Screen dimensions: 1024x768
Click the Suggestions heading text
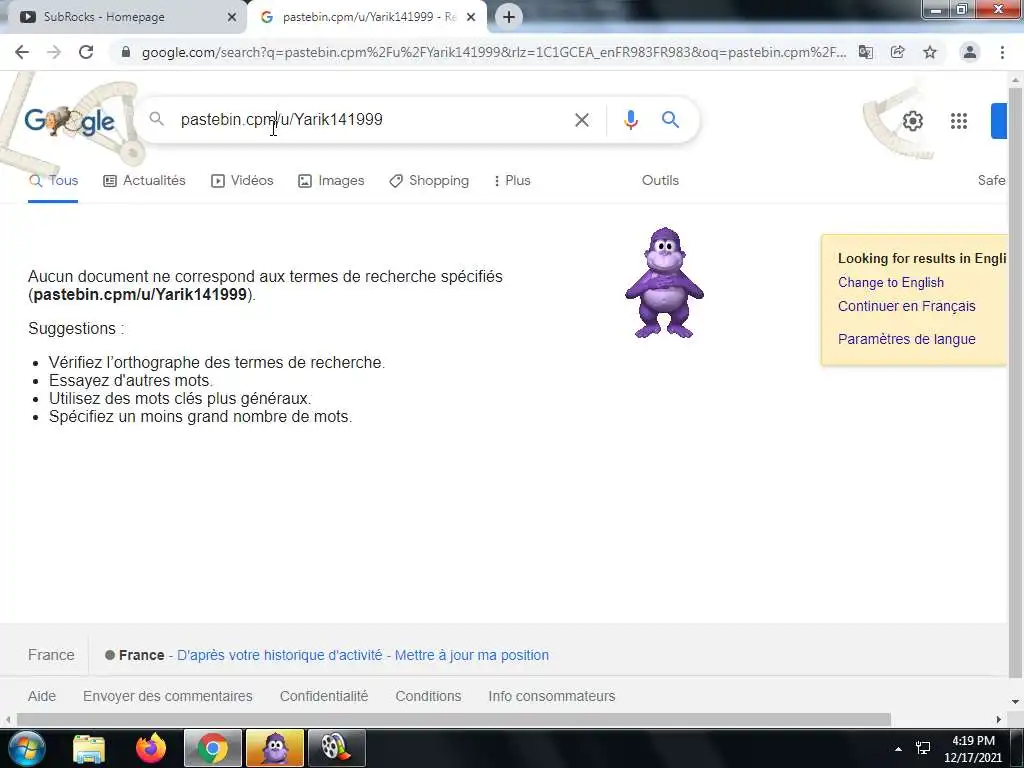[x=76, y=328]
